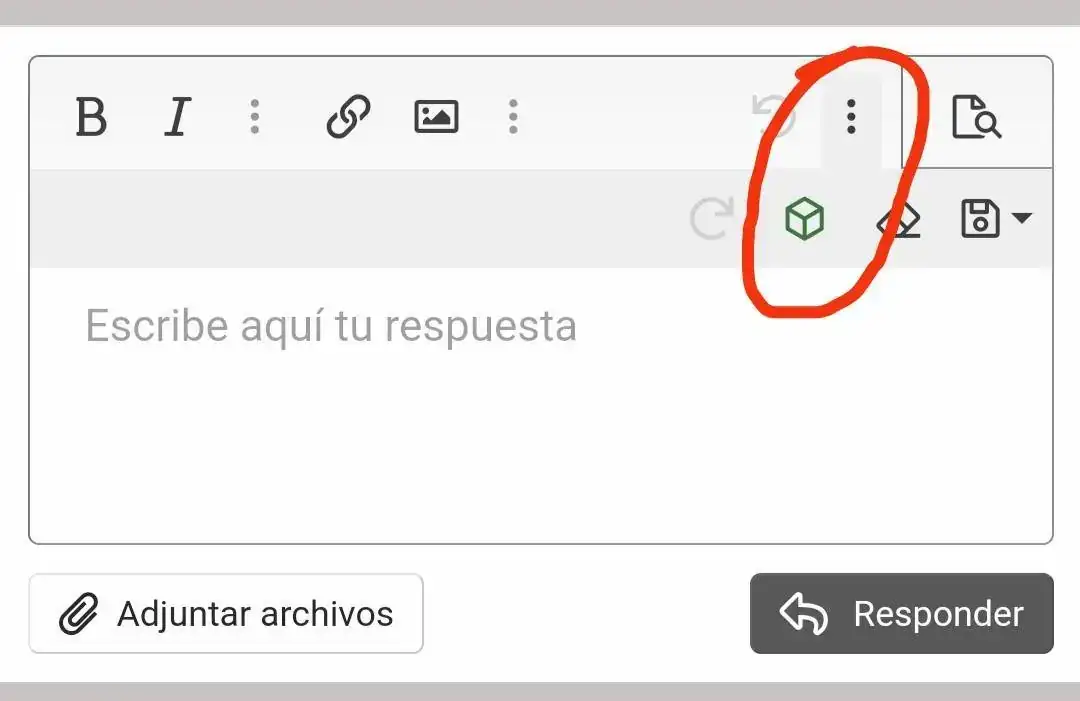Click the 'Adjuntar archivos' button

pos(226,614)
